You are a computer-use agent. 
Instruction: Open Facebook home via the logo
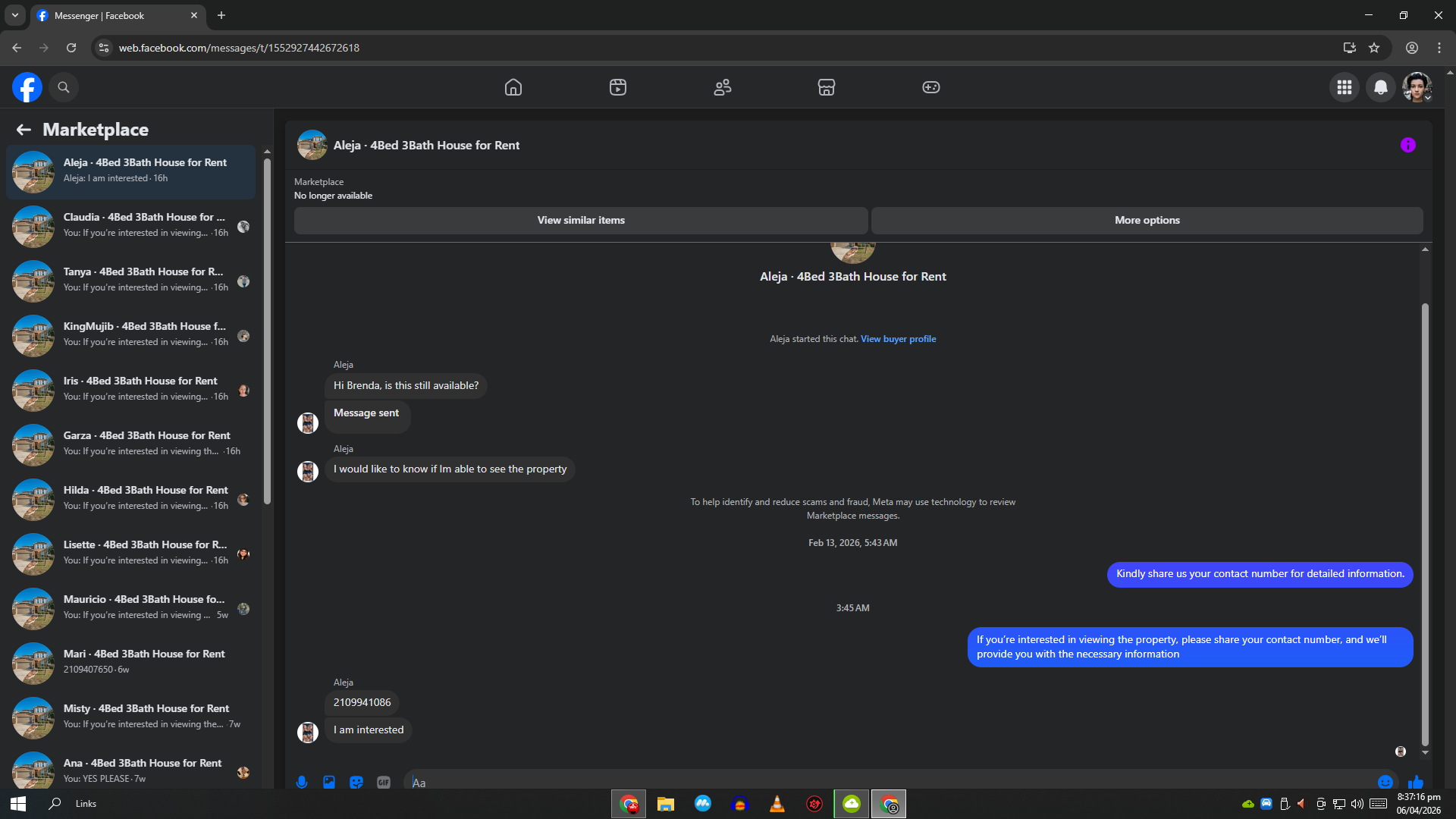point(27,87)
